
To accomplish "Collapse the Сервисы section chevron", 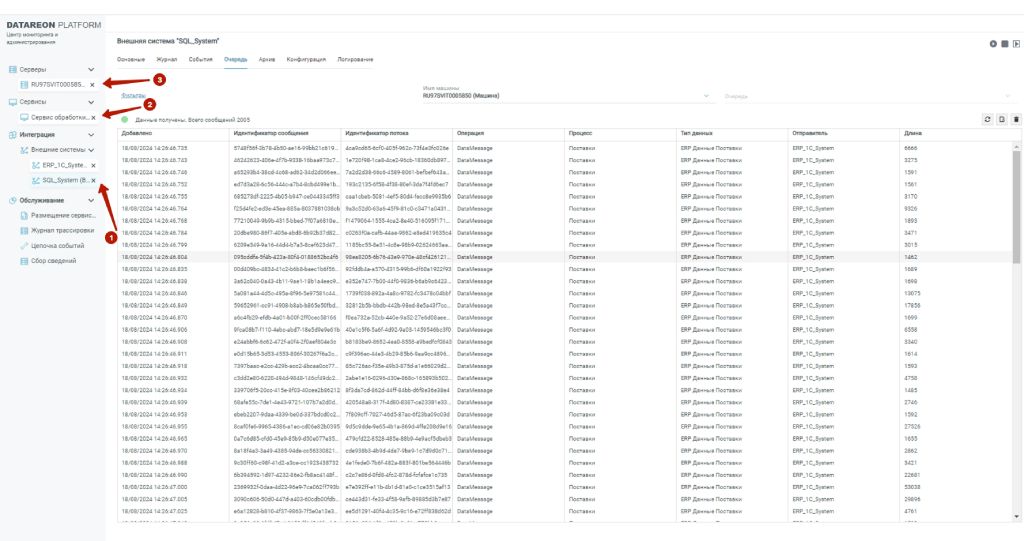I will click(91, 102).
